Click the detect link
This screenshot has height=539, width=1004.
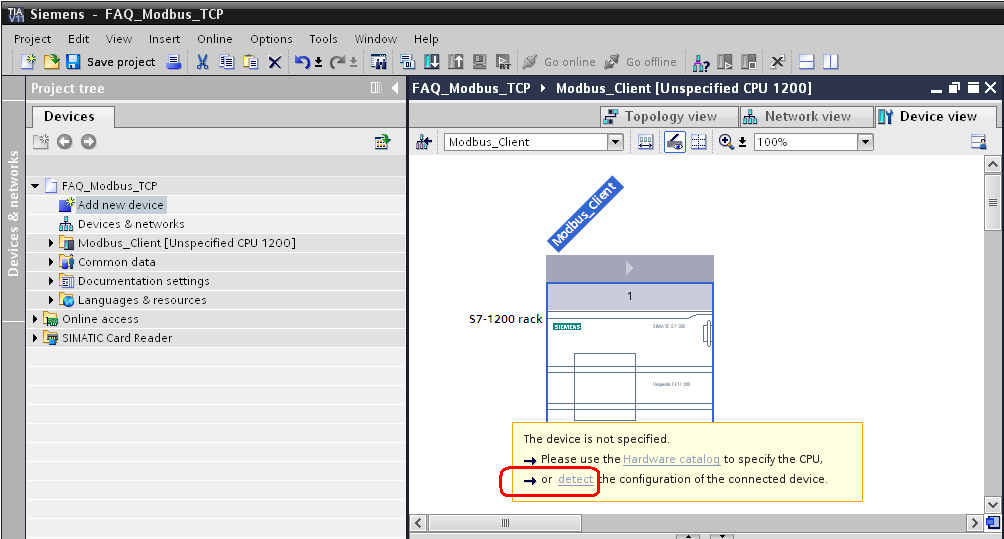point(575,479)
